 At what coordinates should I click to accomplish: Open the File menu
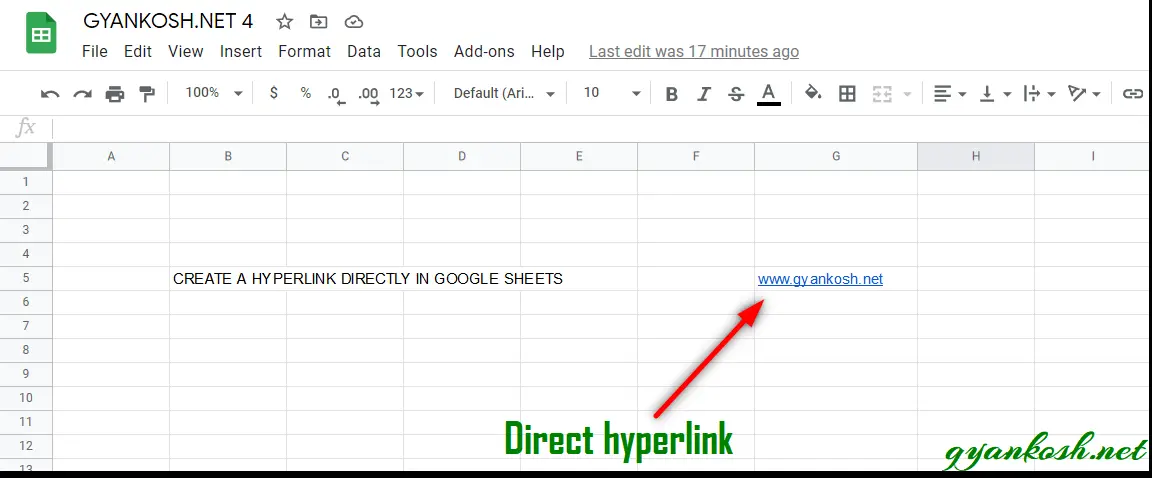[95, 51]
